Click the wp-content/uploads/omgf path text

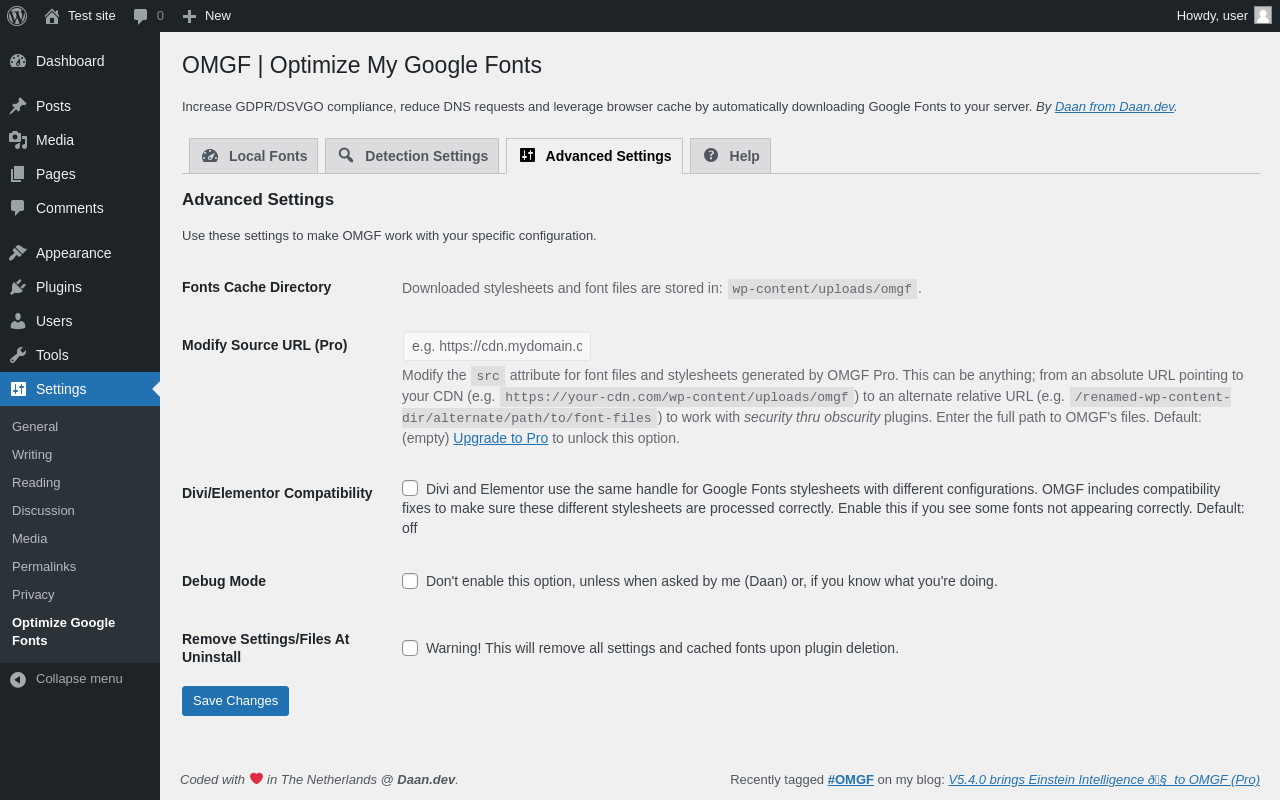(x=822, y=289)
